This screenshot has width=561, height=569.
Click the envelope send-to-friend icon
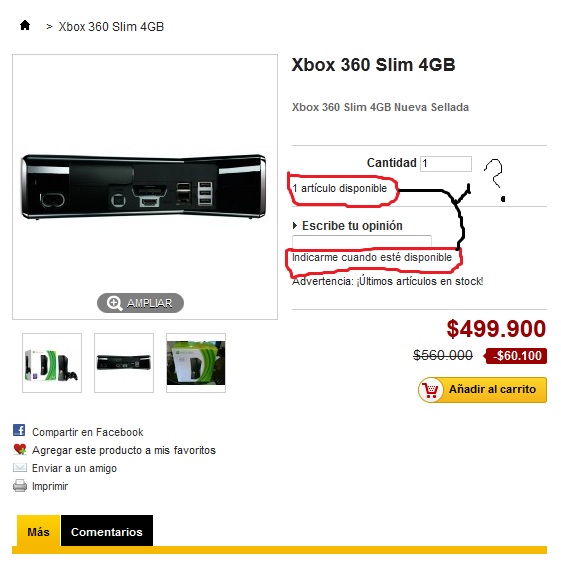coord(20,467)
